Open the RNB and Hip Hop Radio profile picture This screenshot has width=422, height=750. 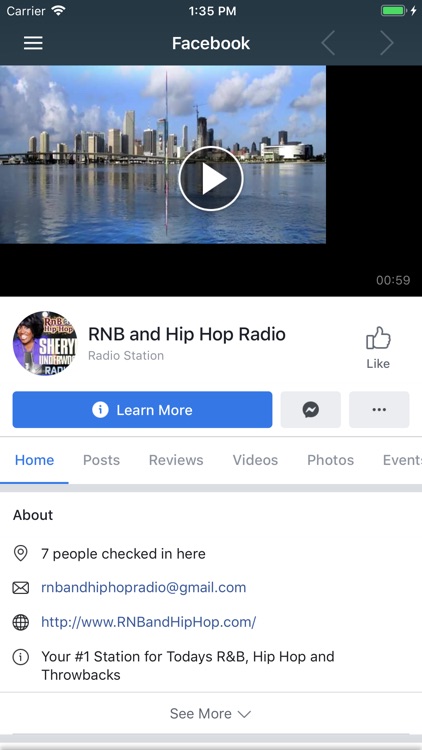pos(44,343)
